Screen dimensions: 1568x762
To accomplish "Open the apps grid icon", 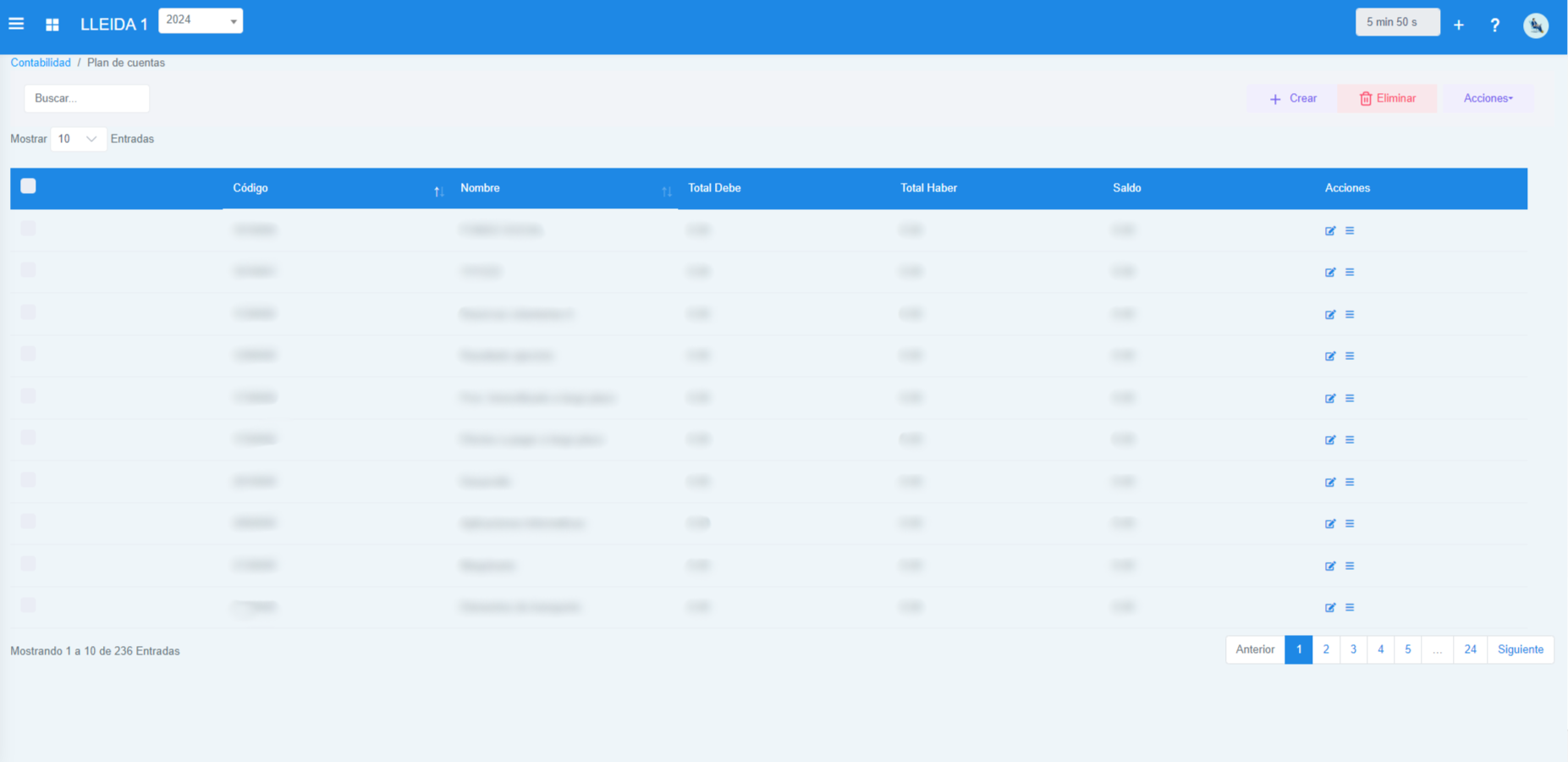I will pyautogui.click(x=52, y=25).
